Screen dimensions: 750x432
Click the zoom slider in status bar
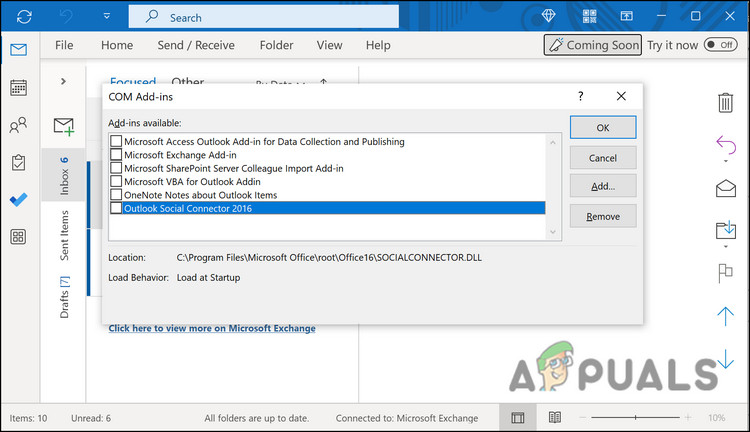point(635,418)
